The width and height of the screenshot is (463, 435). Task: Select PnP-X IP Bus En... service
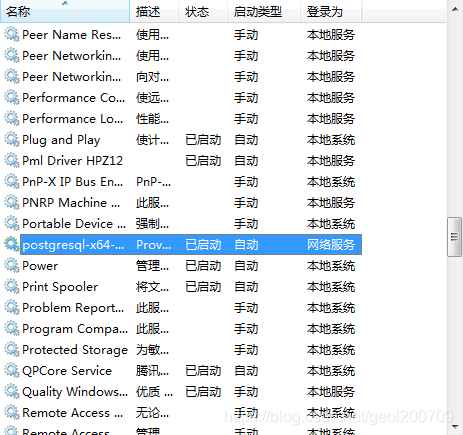click(73, 182)
